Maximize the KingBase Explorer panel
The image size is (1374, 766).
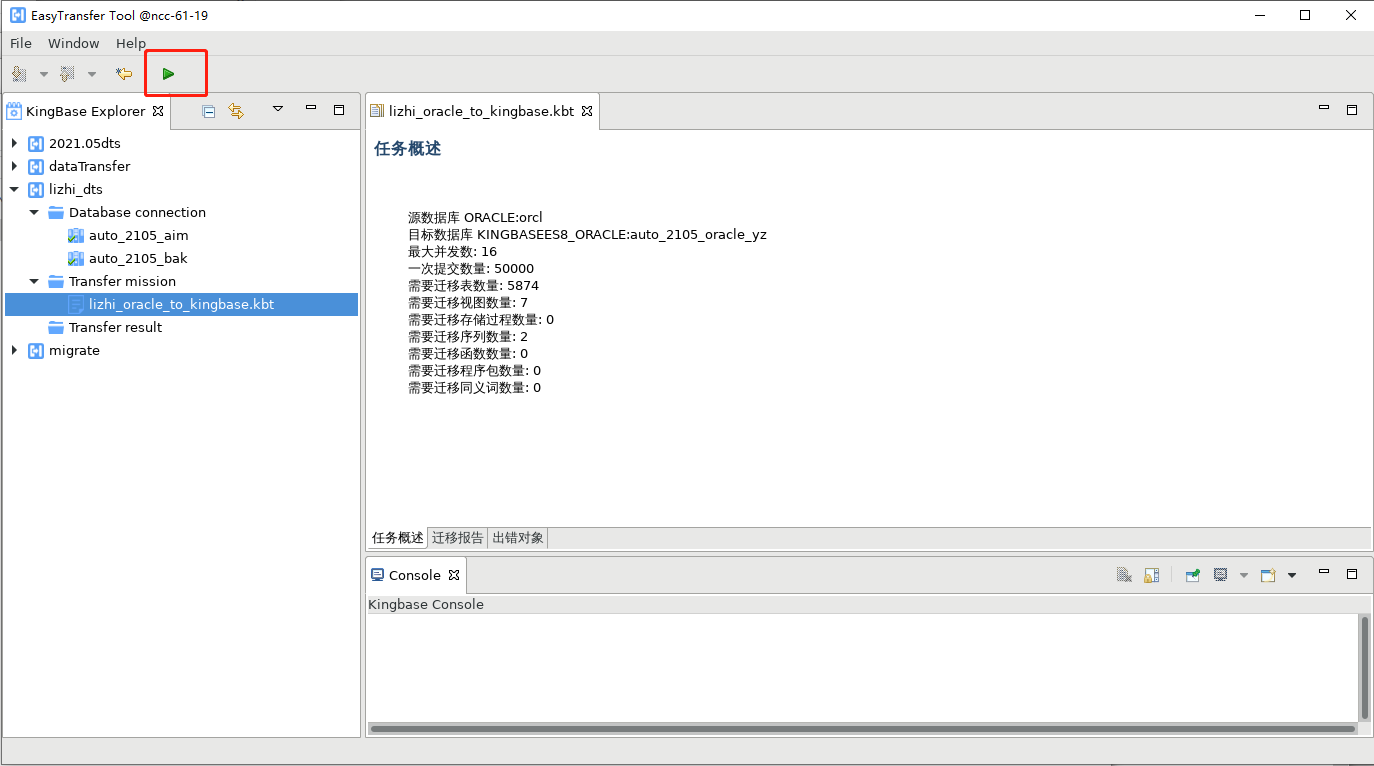pyautogui.click(x=339, y=110)
